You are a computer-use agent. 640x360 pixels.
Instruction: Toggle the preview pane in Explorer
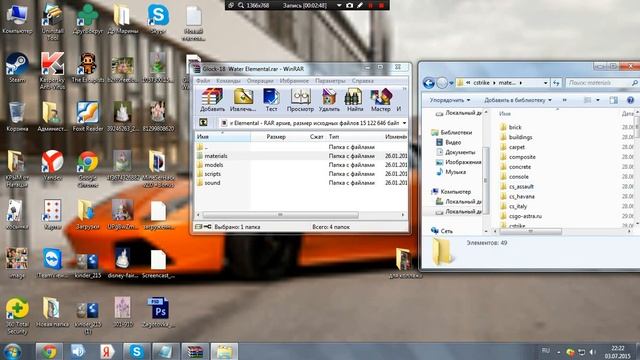(x=613, y=100)
